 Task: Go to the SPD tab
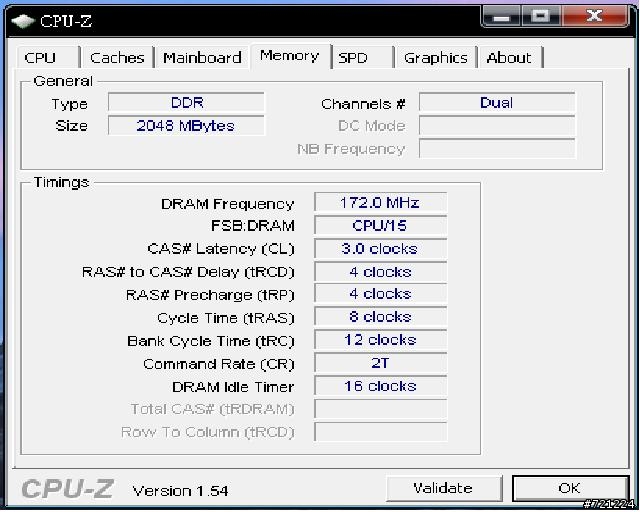click(x=362, y=57)
